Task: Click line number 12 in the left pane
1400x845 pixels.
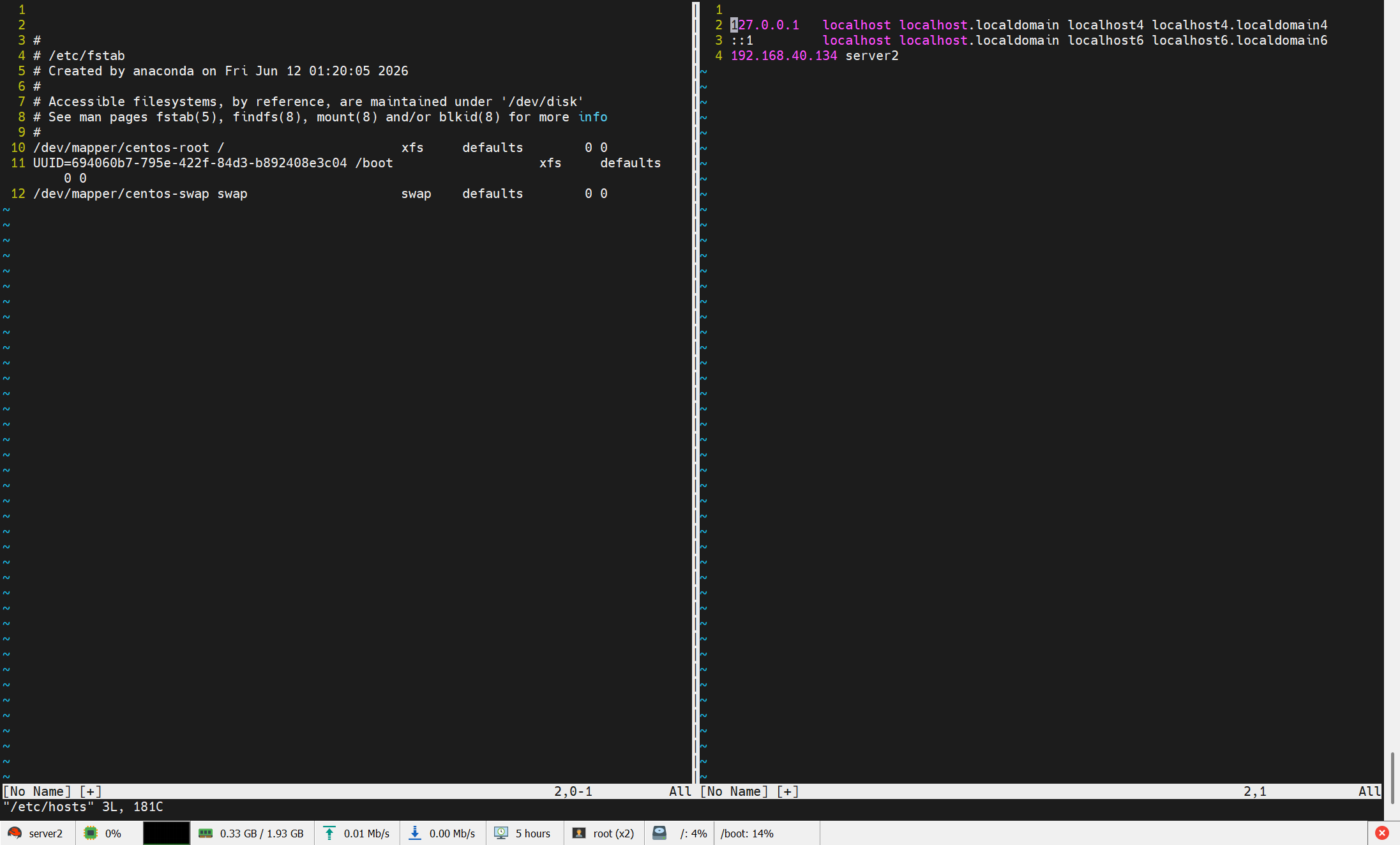Action: [x=18, y=194]
